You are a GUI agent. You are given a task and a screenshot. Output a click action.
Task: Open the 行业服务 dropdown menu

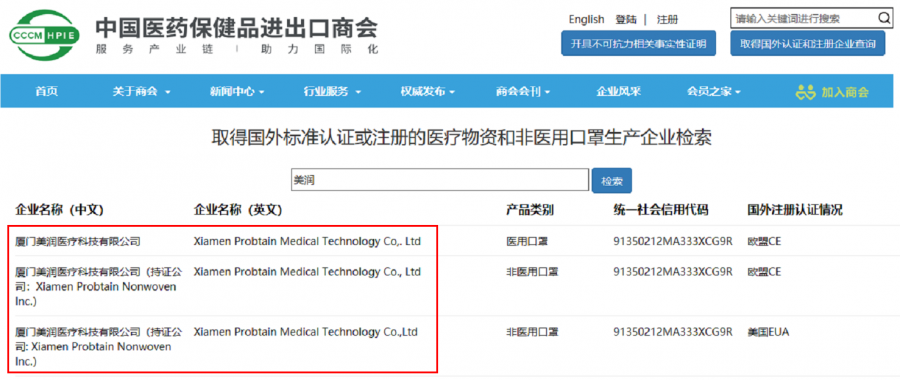(x=332, y=92)
